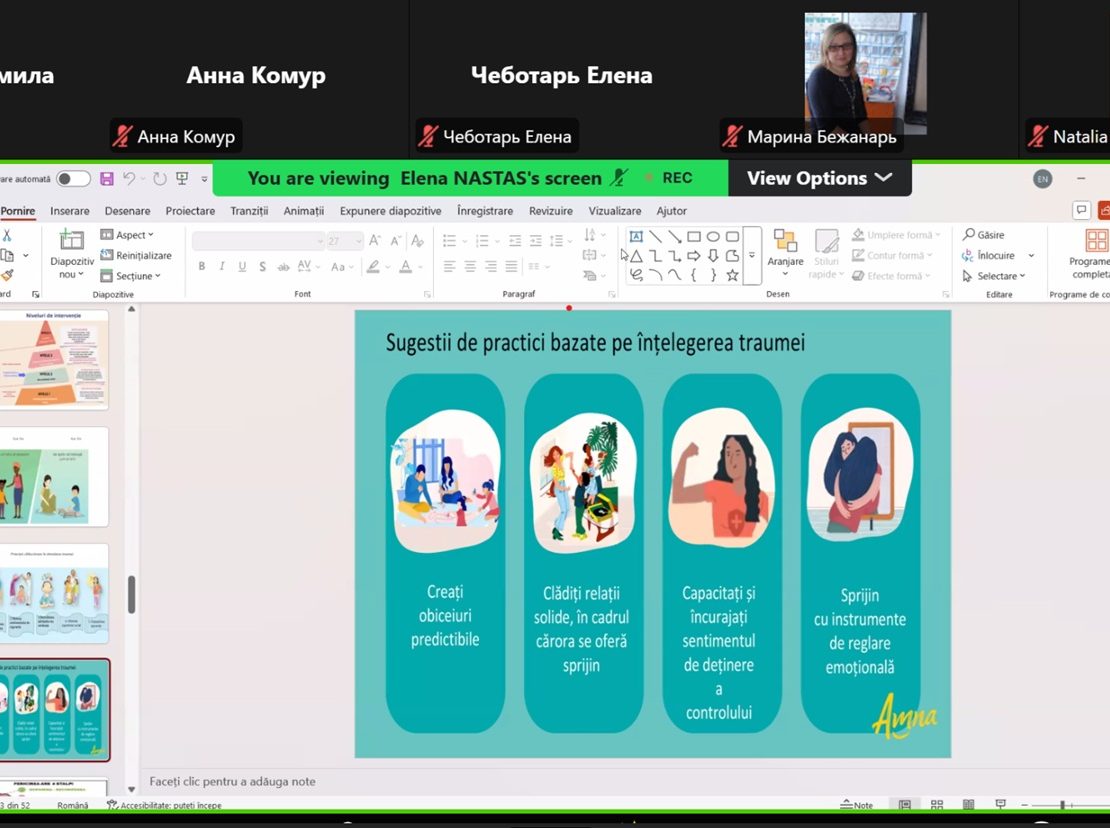Pick the oval shape from shapes gallery
1110x828 pixels.
point(713,237)
